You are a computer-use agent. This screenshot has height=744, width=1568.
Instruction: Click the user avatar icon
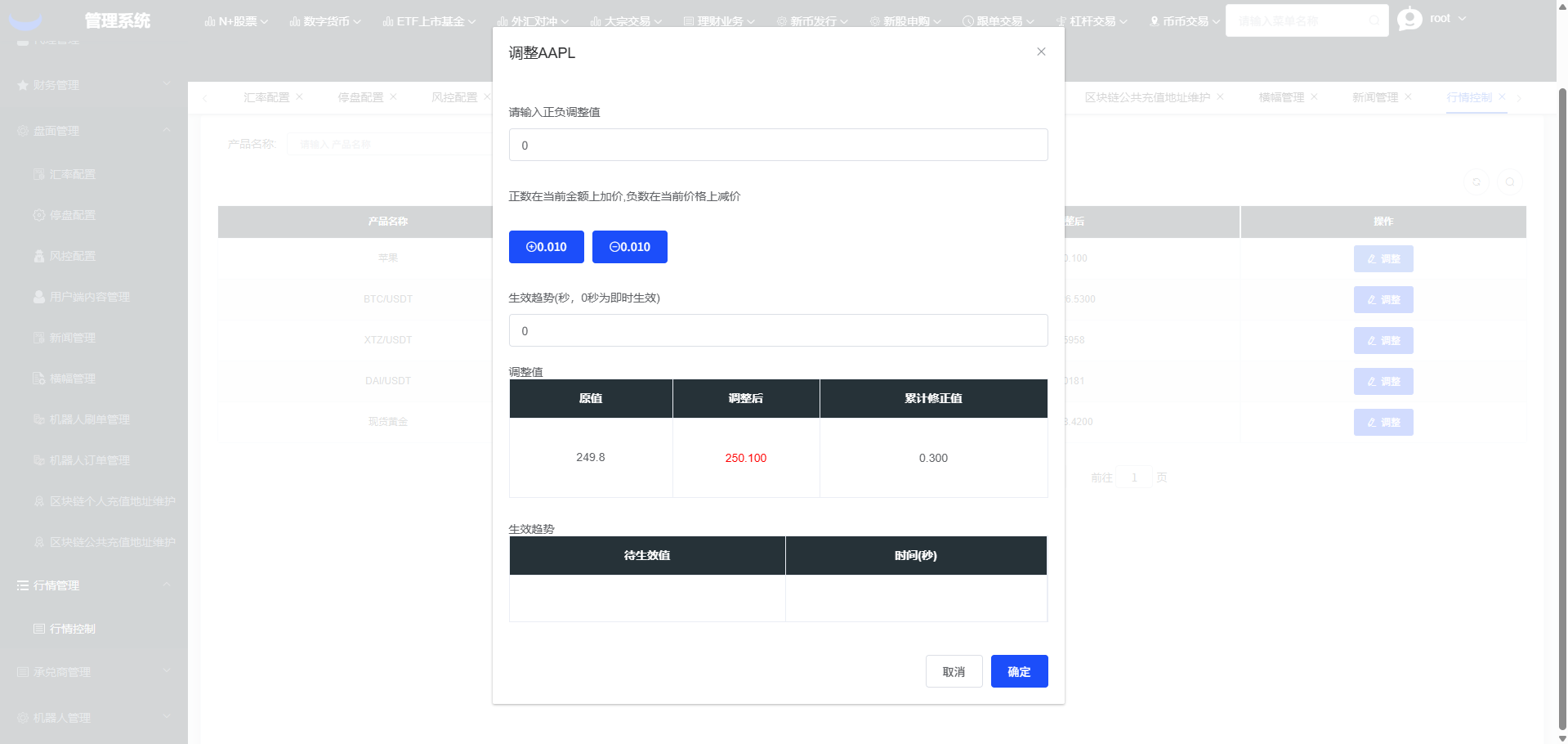pyautogui.click(x=1409, y=19)
